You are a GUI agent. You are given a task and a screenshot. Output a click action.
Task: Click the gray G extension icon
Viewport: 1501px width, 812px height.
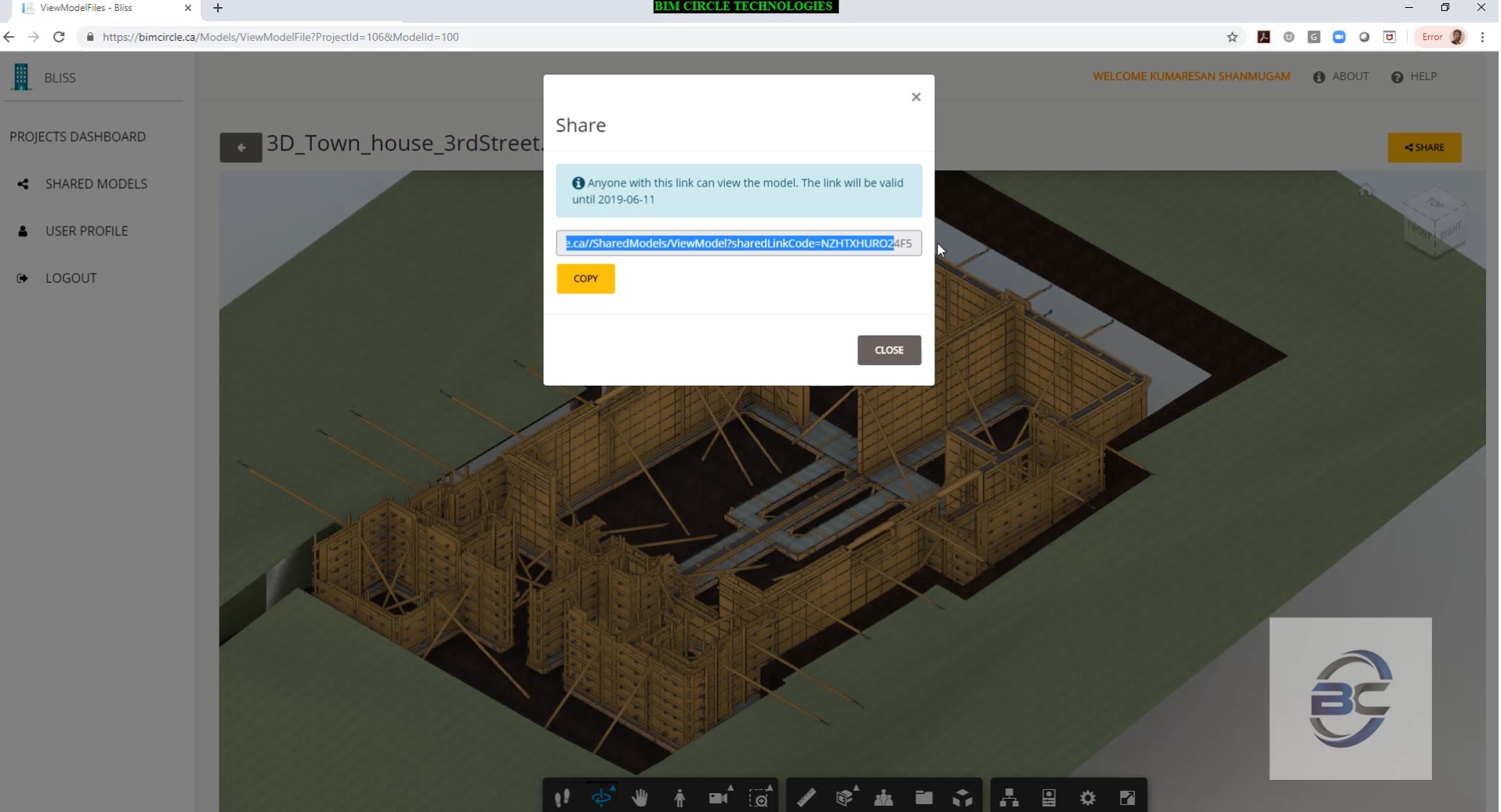point(1314,37)
